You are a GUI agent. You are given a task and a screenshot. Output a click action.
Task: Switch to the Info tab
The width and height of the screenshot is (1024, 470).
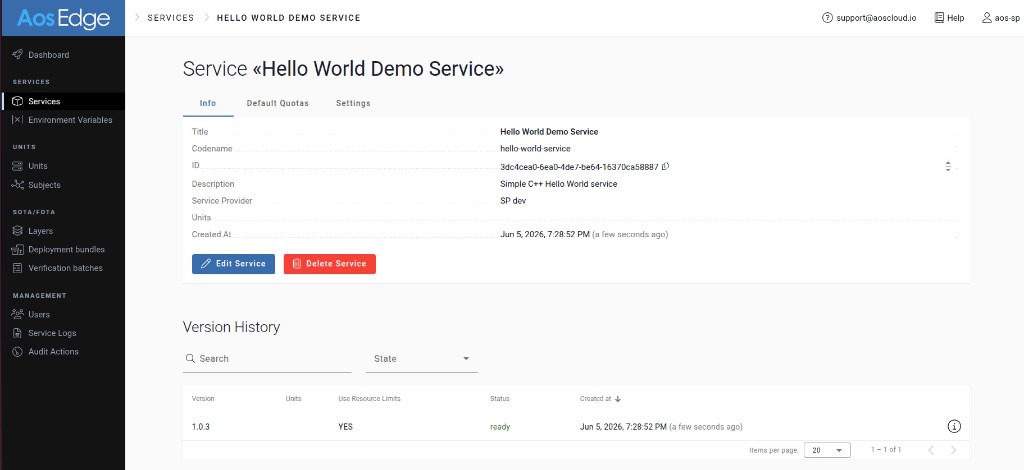(x=208, y=103)
